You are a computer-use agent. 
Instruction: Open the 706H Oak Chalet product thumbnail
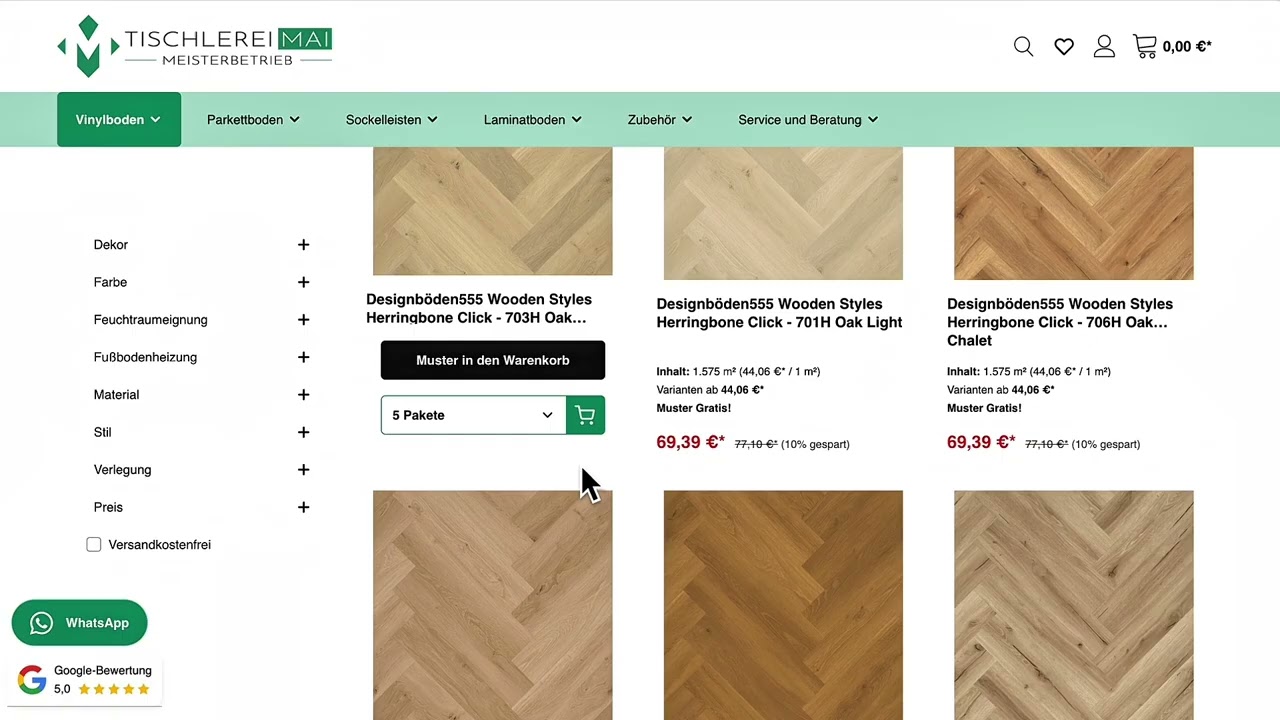(x=1073, y=212)
